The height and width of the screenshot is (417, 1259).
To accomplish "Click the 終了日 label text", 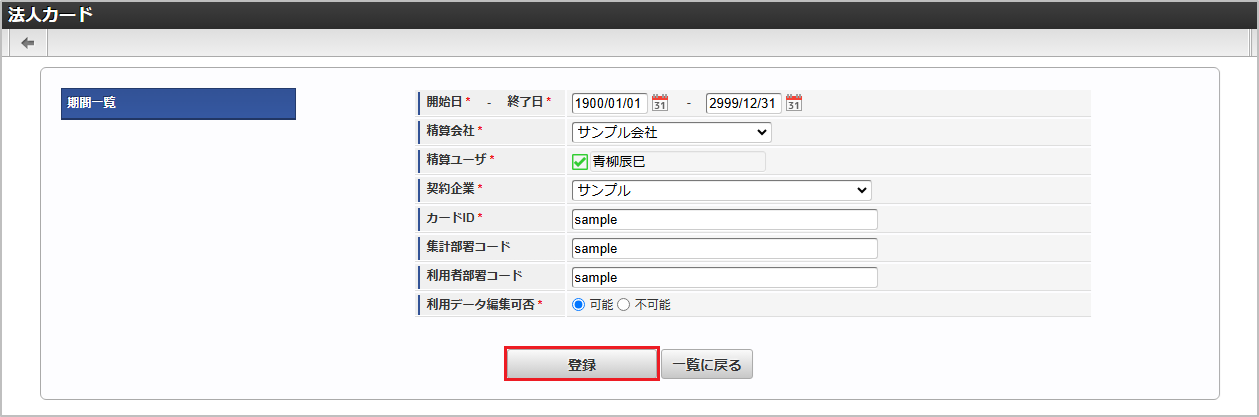I will 526,101.
